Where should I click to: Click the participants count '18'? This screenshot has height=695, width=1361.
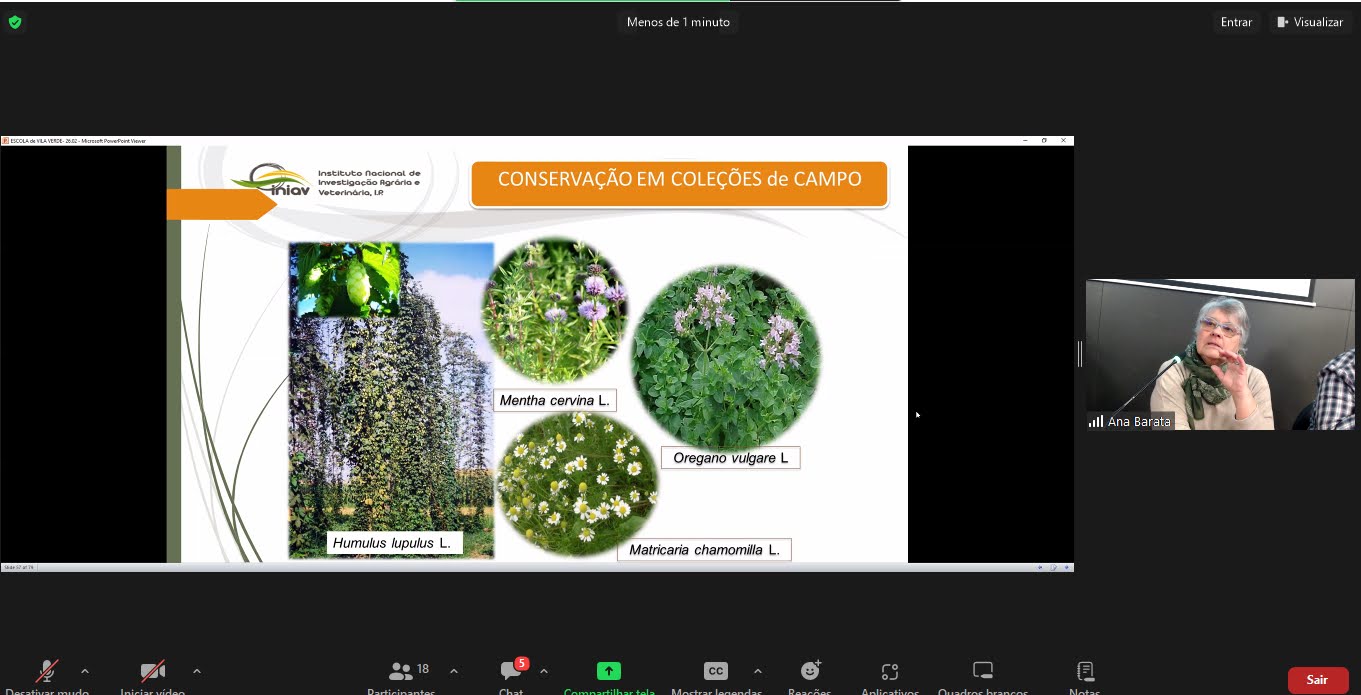point(423,669)
